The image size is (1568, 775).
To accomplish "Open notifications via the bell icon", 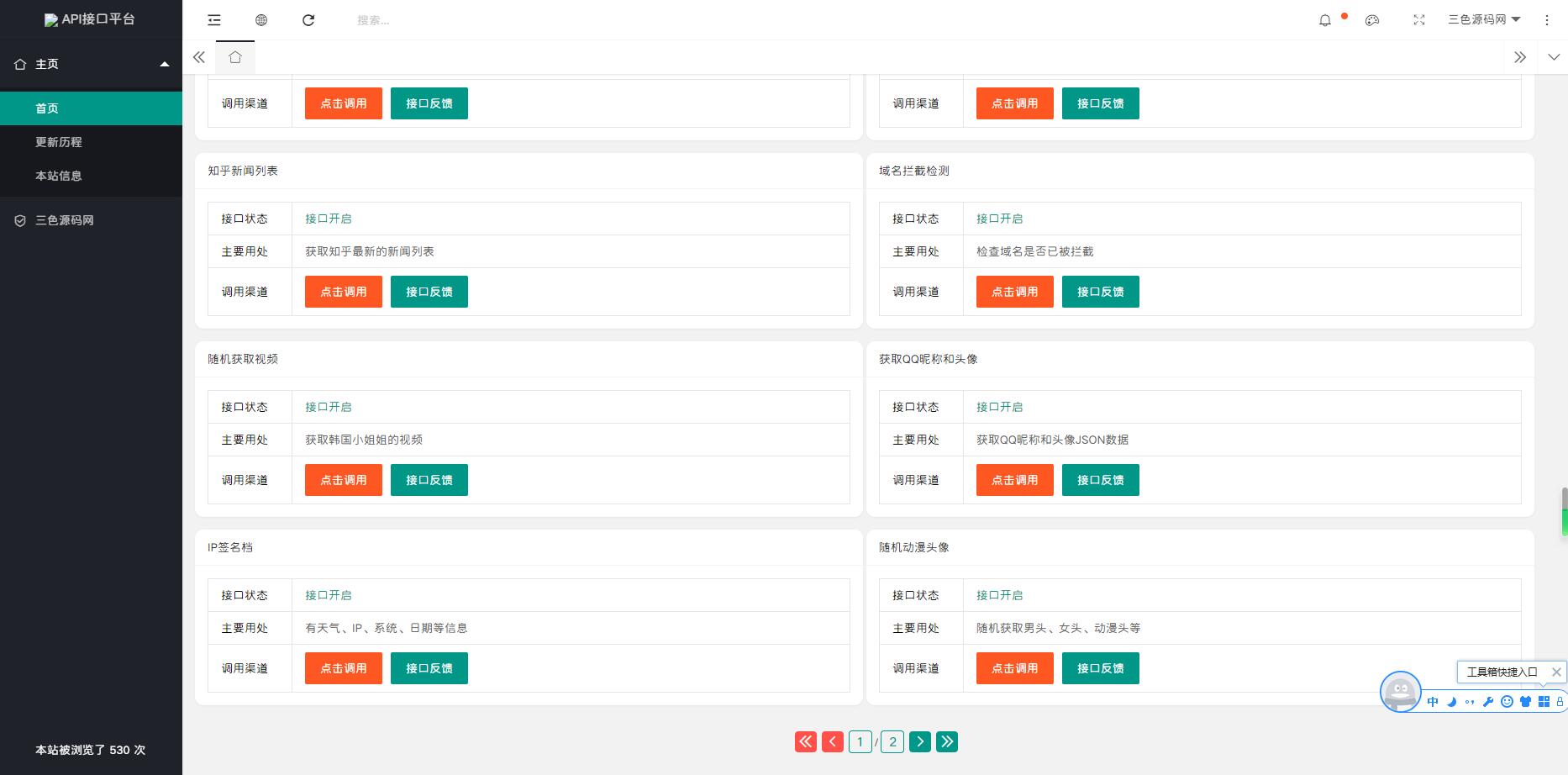I will click(x=1326, y=19).
